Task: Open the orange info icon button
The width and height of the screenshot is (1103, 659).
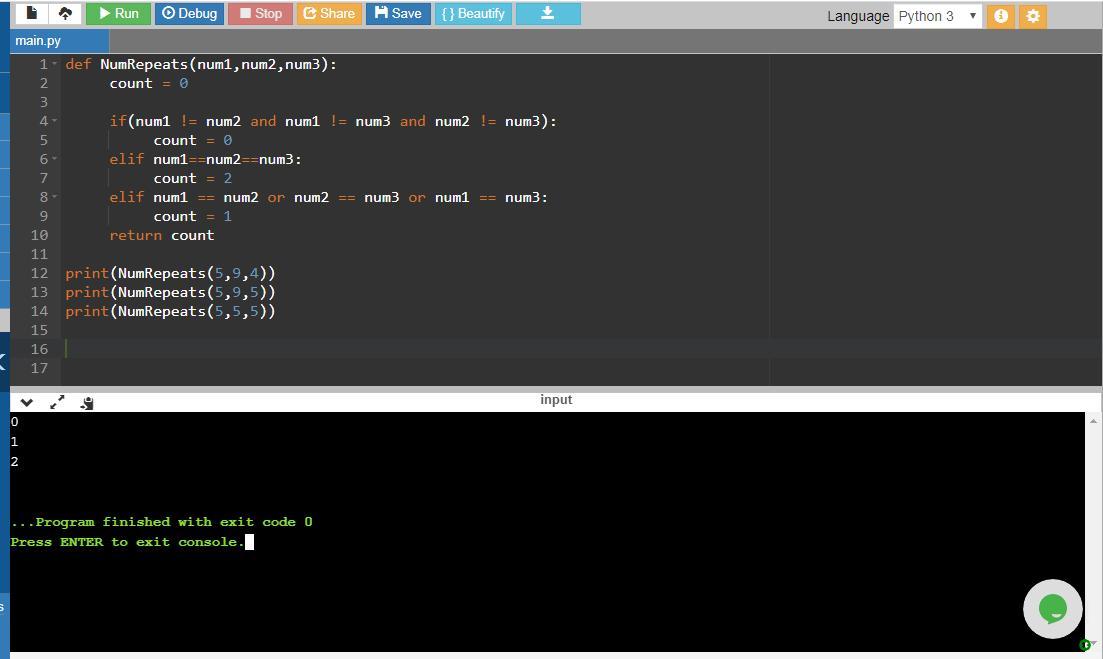Action: coord(1000,16)
